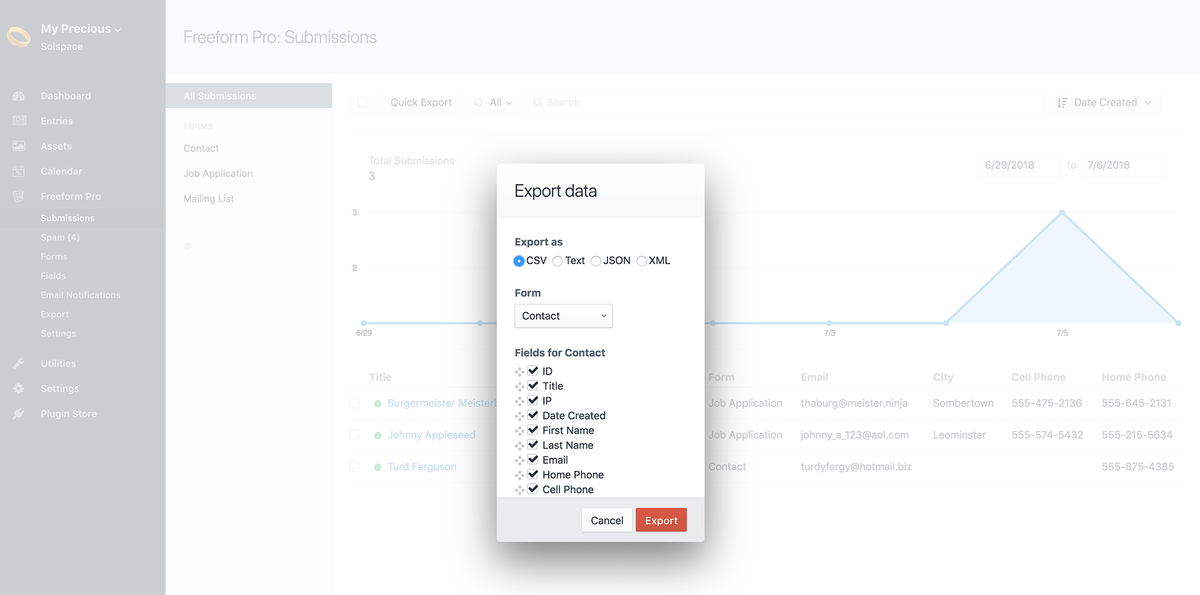
Task: Click the gold ring site logo
Action: 19,37
